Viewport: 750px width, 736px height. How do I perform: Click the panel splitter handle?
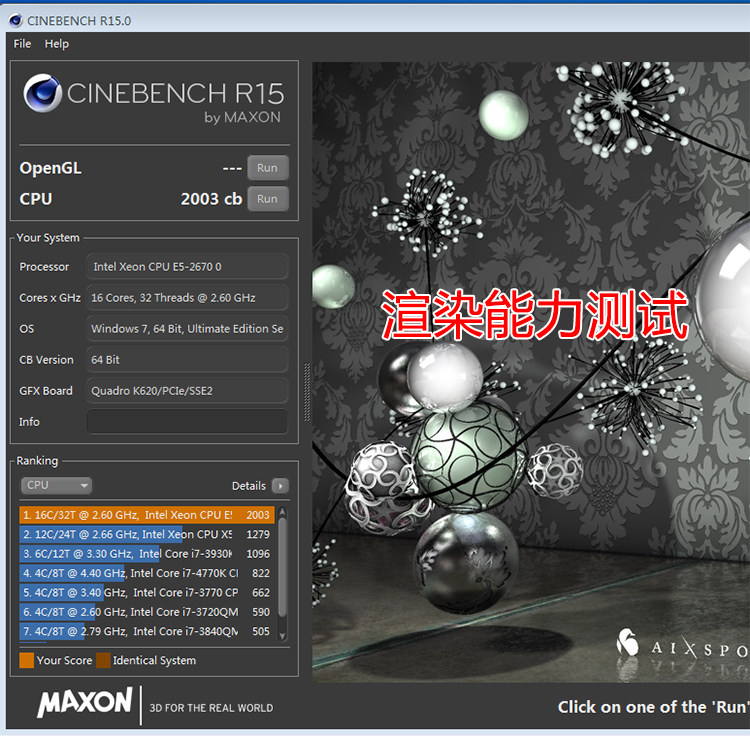pyautogui.click(x=307, y=392)
